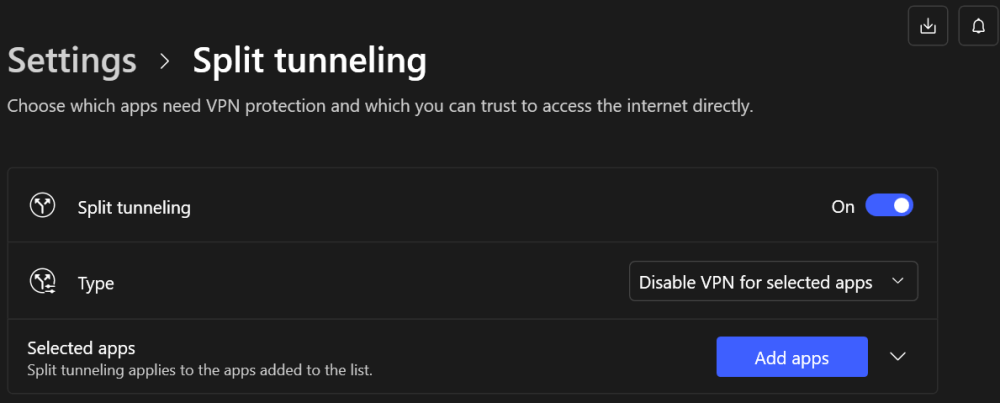Turn off the Split tunneling toggle
Screen dimensions: 1000x403
pyautogui.click(x=889, y=206)
